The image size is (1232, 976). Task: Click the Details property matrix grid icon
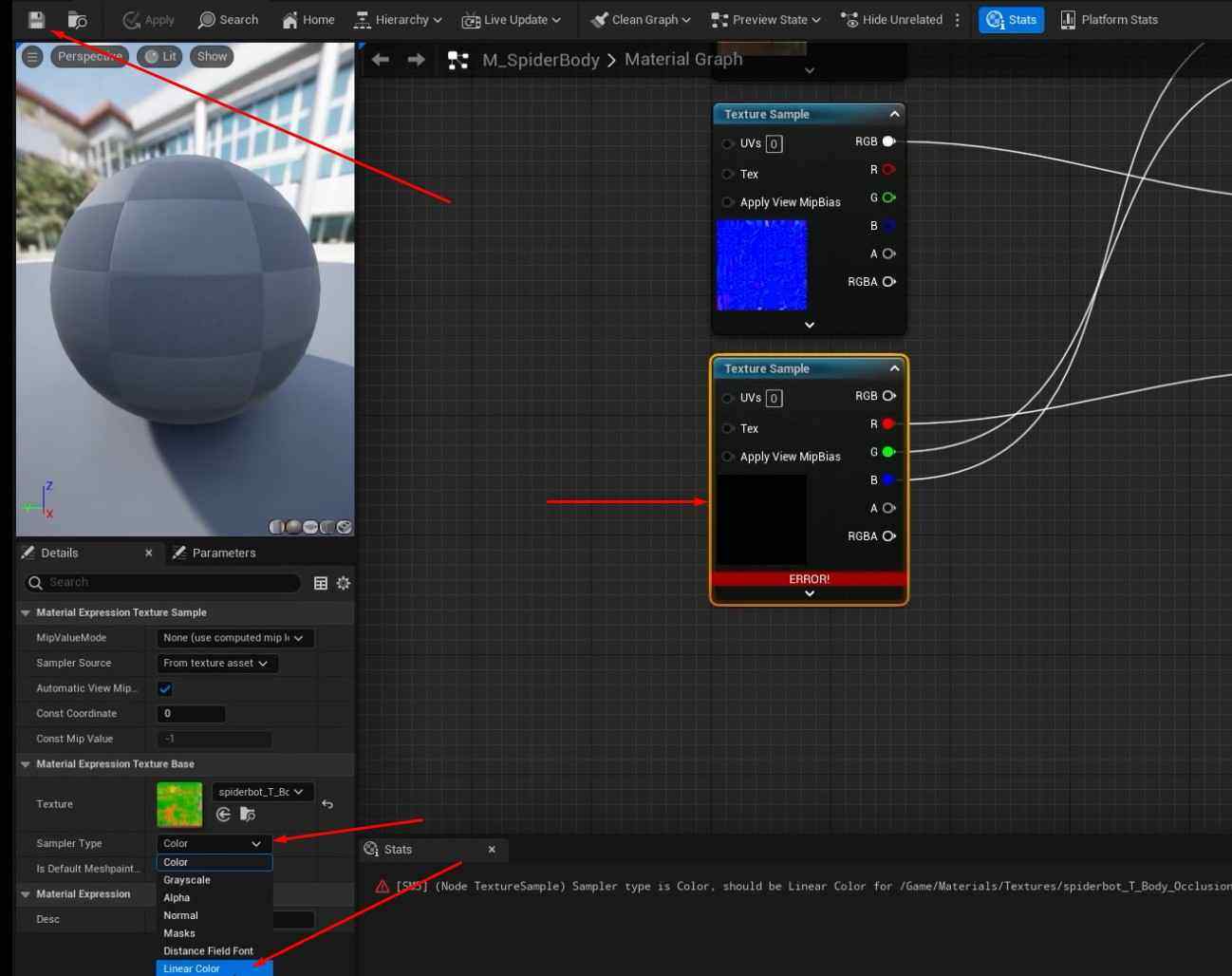pyautogui.click(x=321, y=583)
